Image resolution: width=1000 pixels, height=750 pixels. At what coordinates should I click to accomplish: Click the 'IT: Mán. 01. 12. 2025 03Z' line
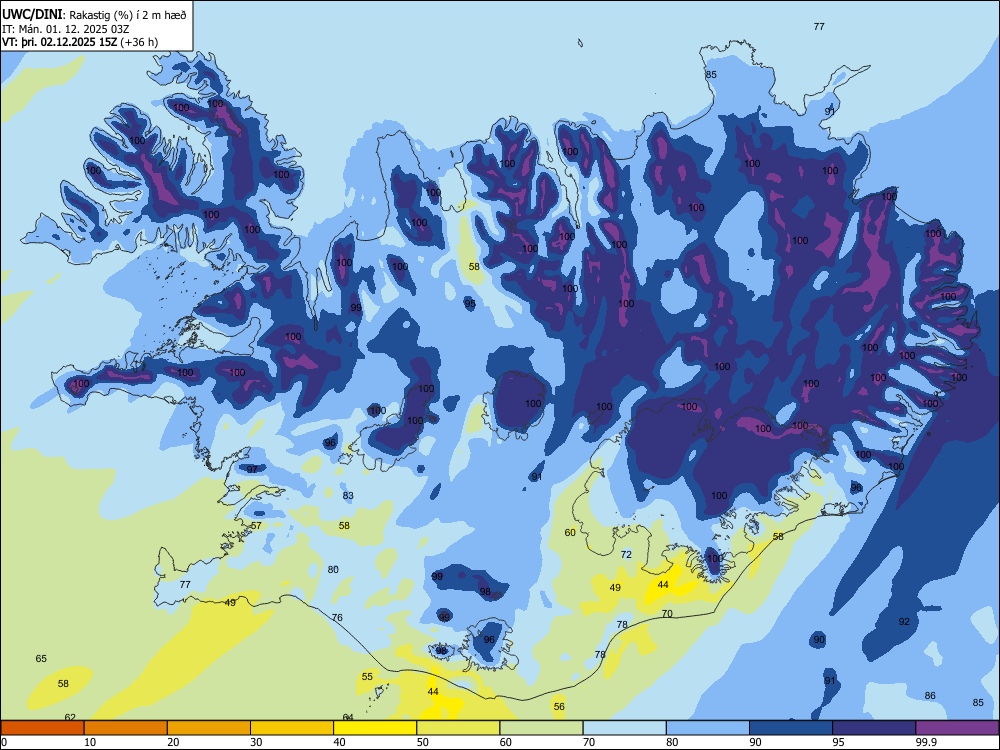coord(66,29)
